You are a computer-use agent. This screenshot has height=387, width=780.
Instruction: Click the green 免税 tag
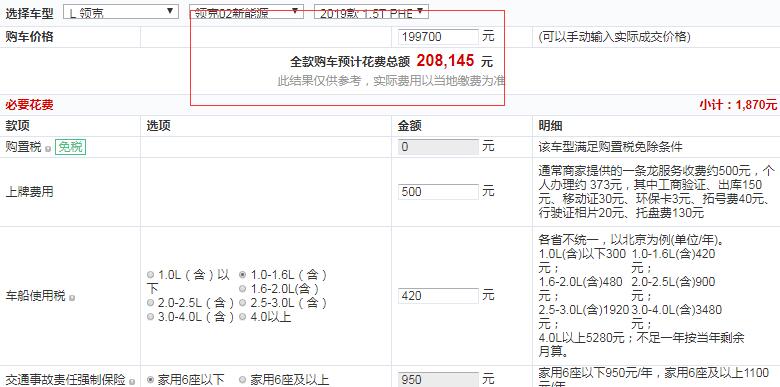[x=71, y=147]
